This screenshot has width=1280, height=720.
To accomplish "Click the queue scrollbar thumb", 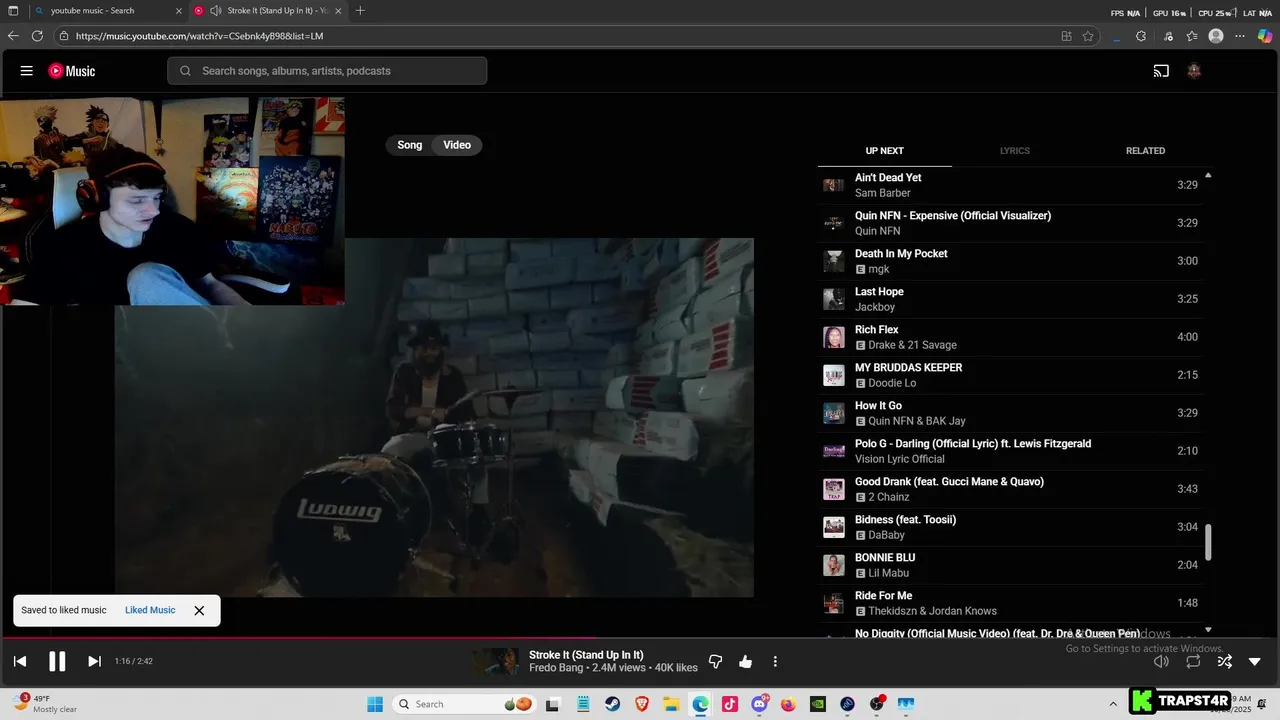I will 1208,542.
